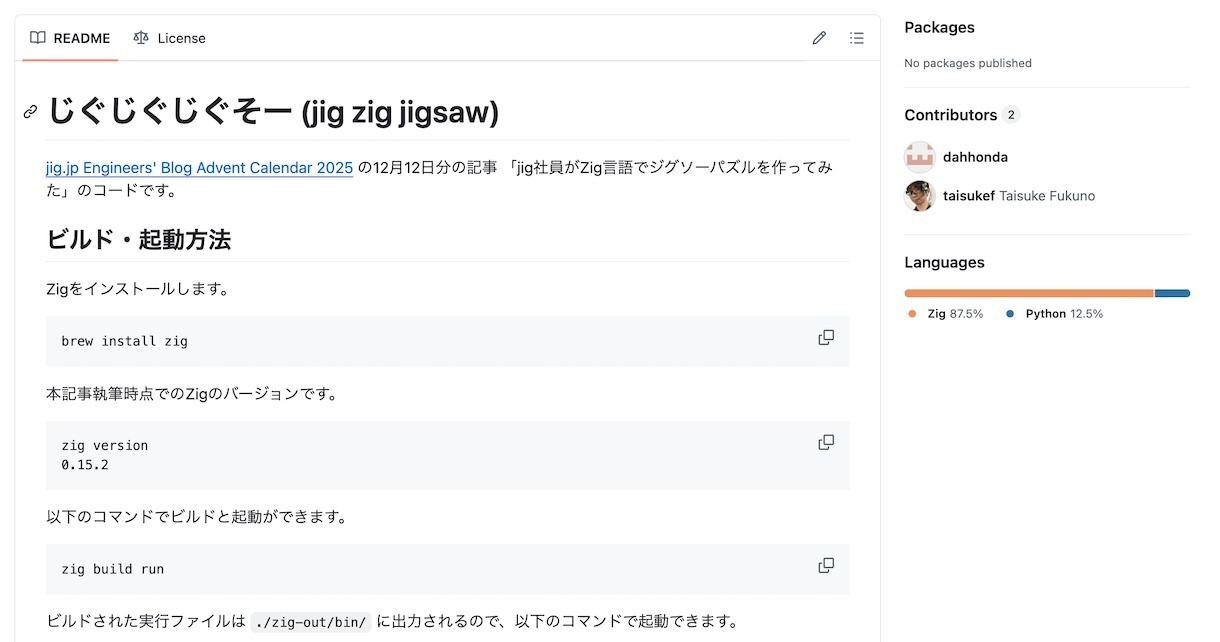Switch to the License tab
Viewport: 1220px width, 642px height.
[x=169, y=38]
